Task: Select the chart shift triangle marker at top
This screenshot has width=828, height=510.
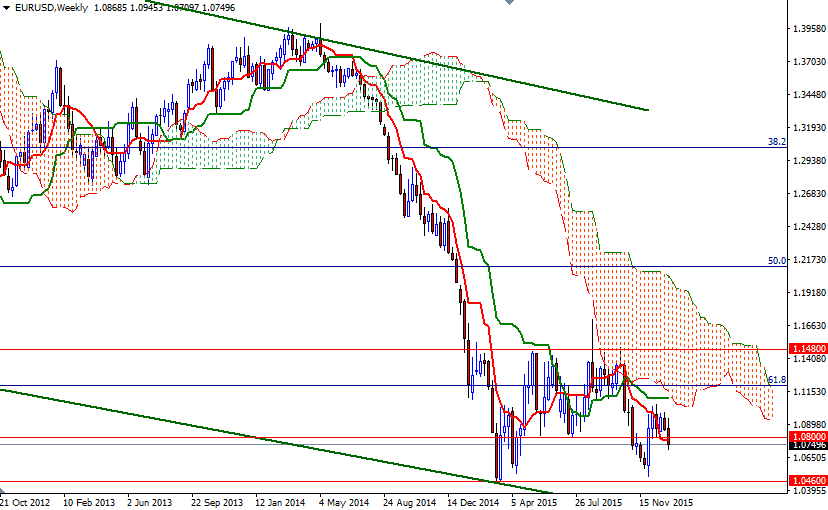Action: tap(509, 2)
